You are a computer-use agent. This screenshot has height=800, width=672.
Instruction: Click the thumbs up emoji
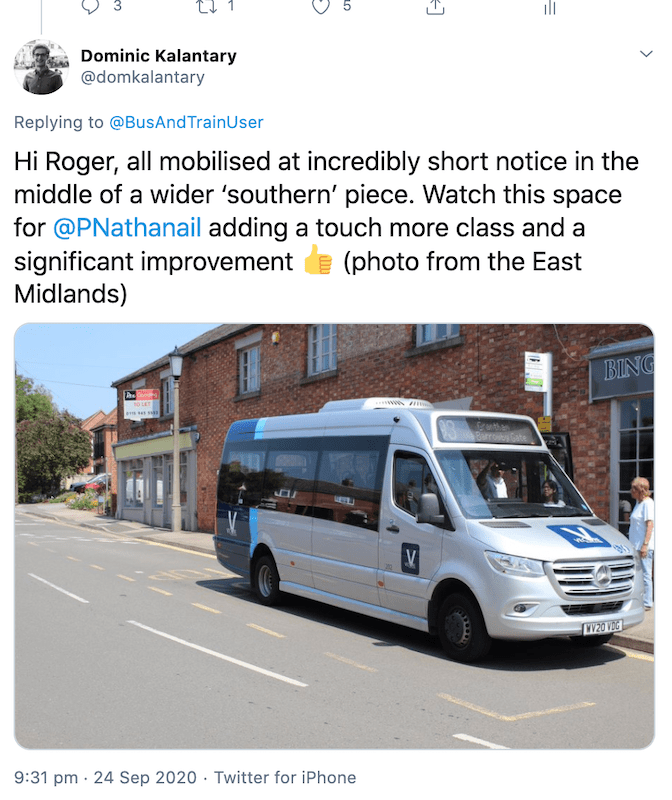tap(318, 260)
